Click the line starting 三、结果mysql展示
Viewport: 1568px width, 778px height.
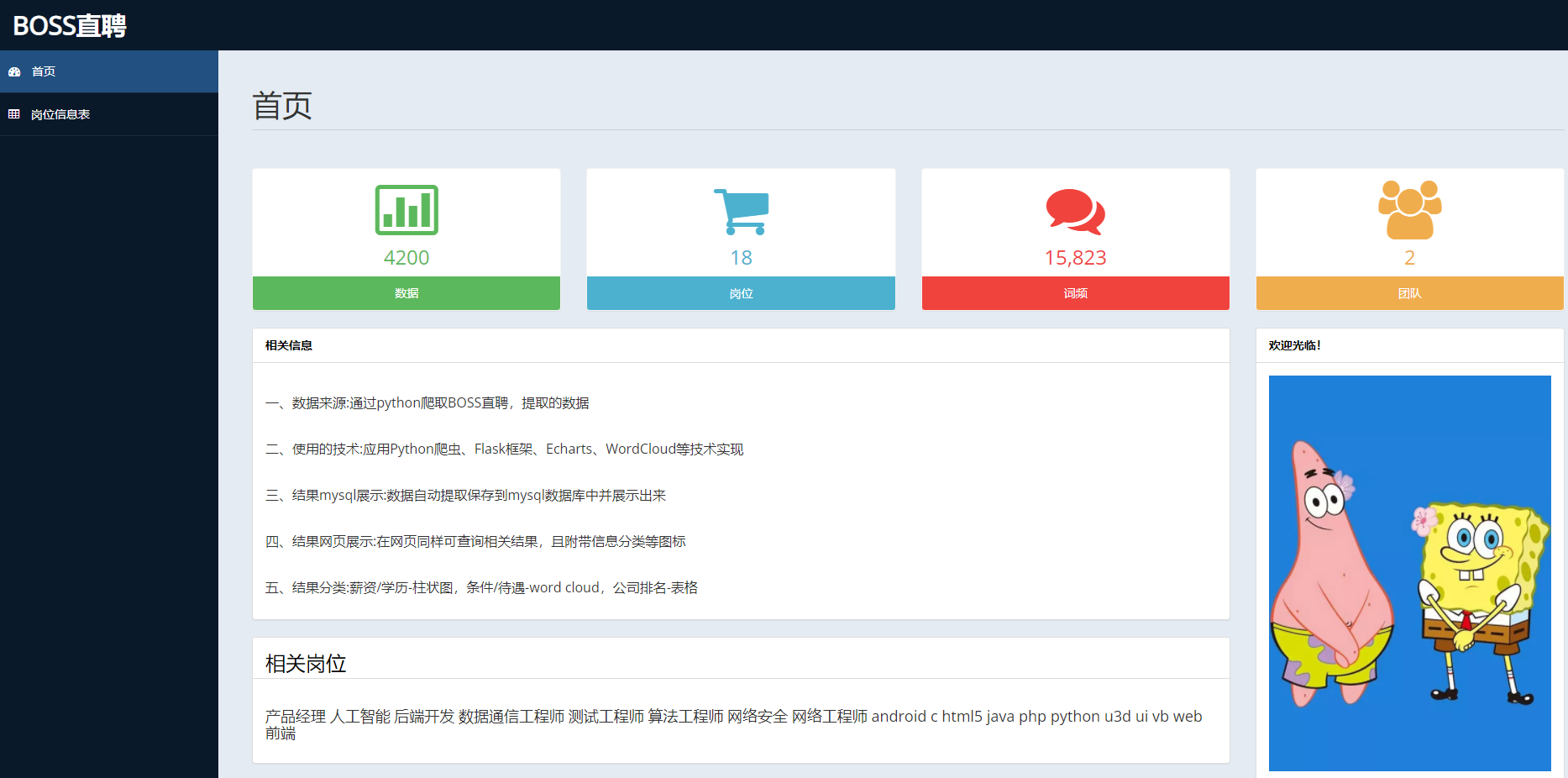pyautogui.click(x=466, y=496)
